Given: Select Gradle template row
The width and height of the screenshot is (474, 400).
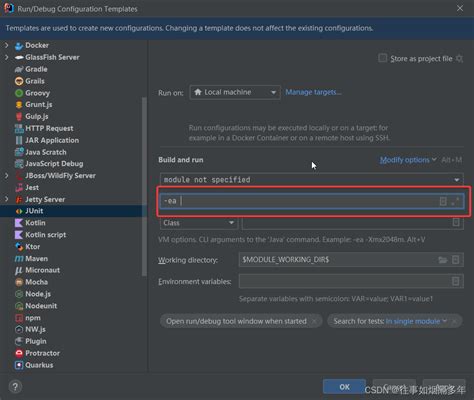Looking at the screenshot, I should (x=72, y=69).
